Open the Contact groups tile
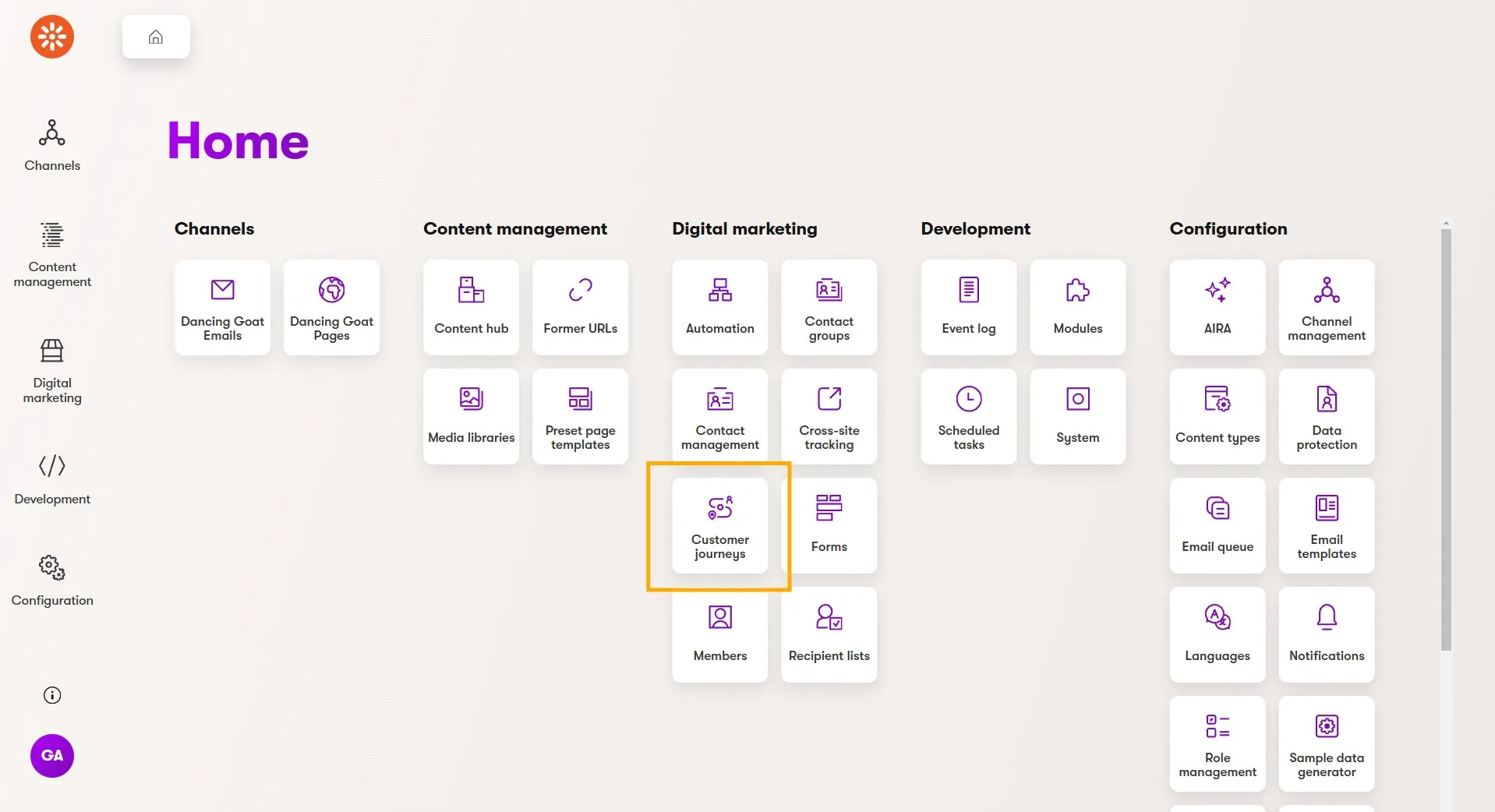Viewport: 1495px width, 812px height. pos(829,308)
